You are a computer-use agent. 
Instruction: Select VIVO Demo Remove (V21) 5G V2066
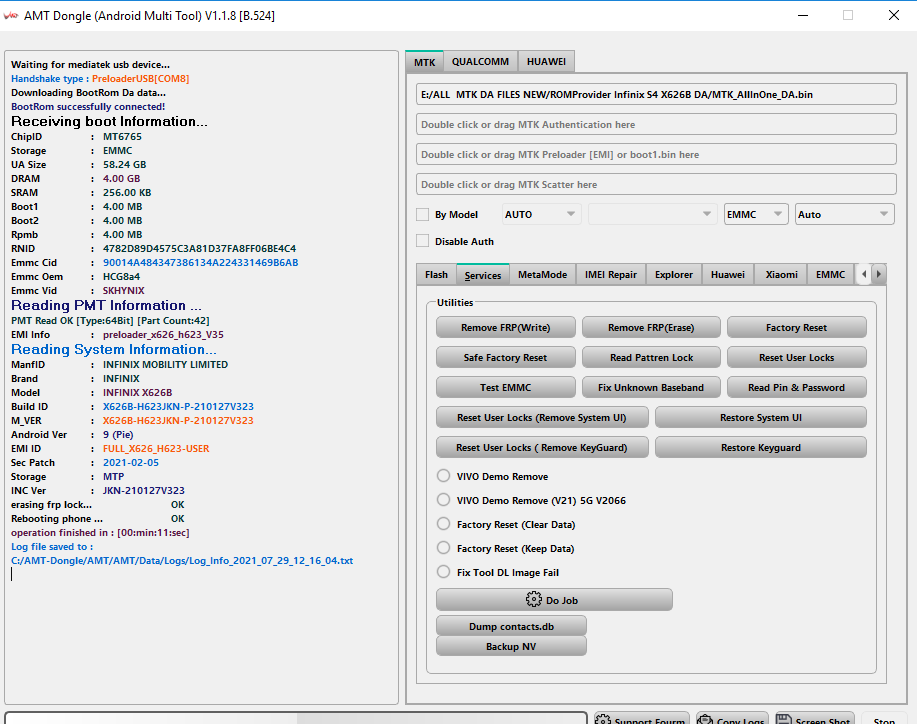pyautogui.click(x=444, y=500)
